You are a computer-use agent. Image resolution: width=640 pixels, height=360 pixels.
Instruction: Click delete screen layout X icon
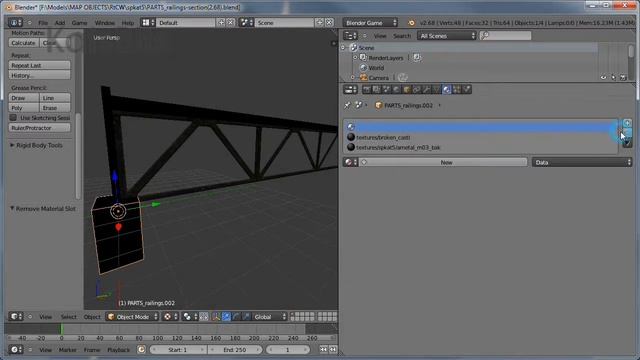click(x=231, y=23)
